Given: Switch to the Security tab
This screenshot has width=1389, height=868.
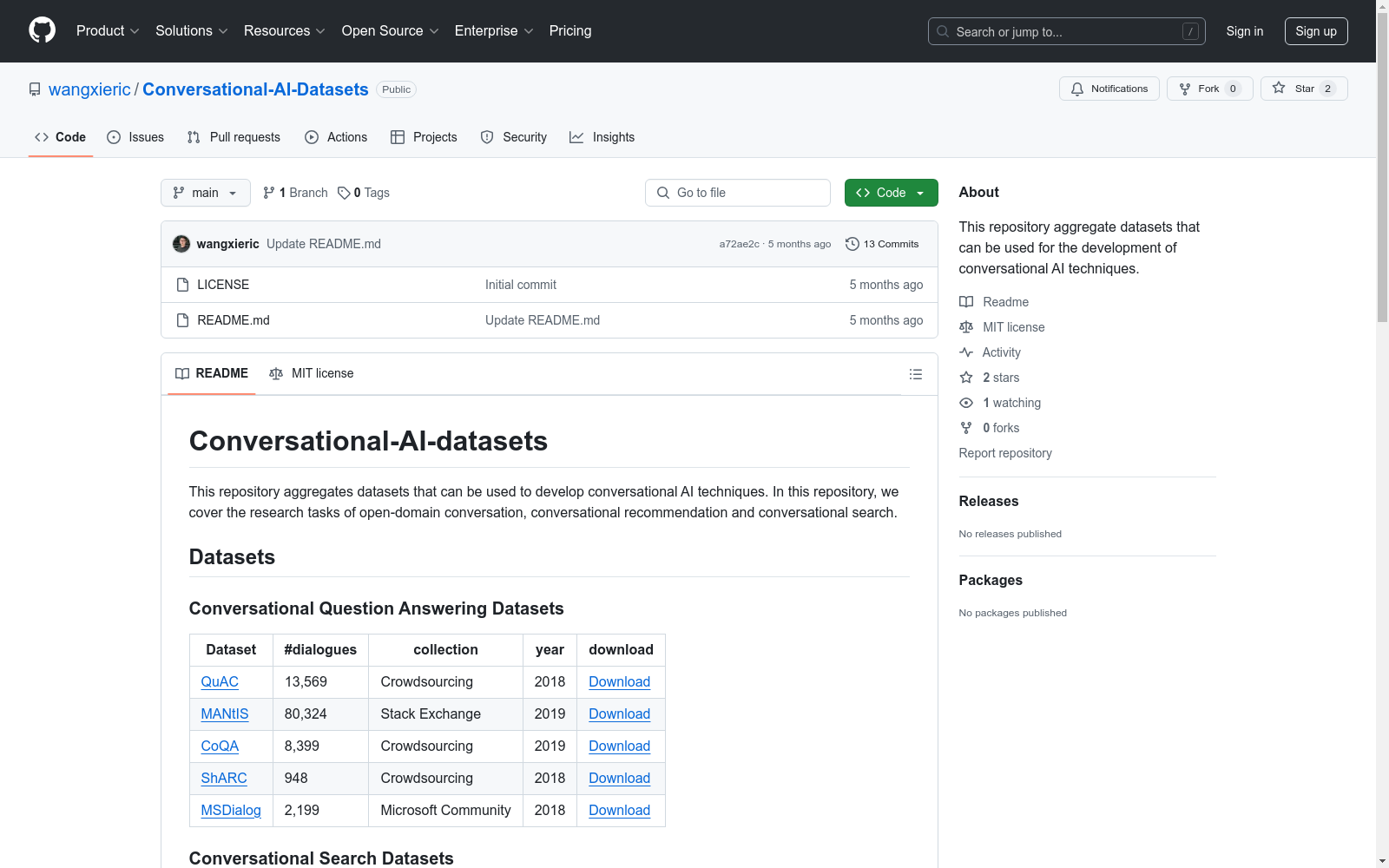Looking at the screenshot, I should pyautogui.click(x=514, y=137).
